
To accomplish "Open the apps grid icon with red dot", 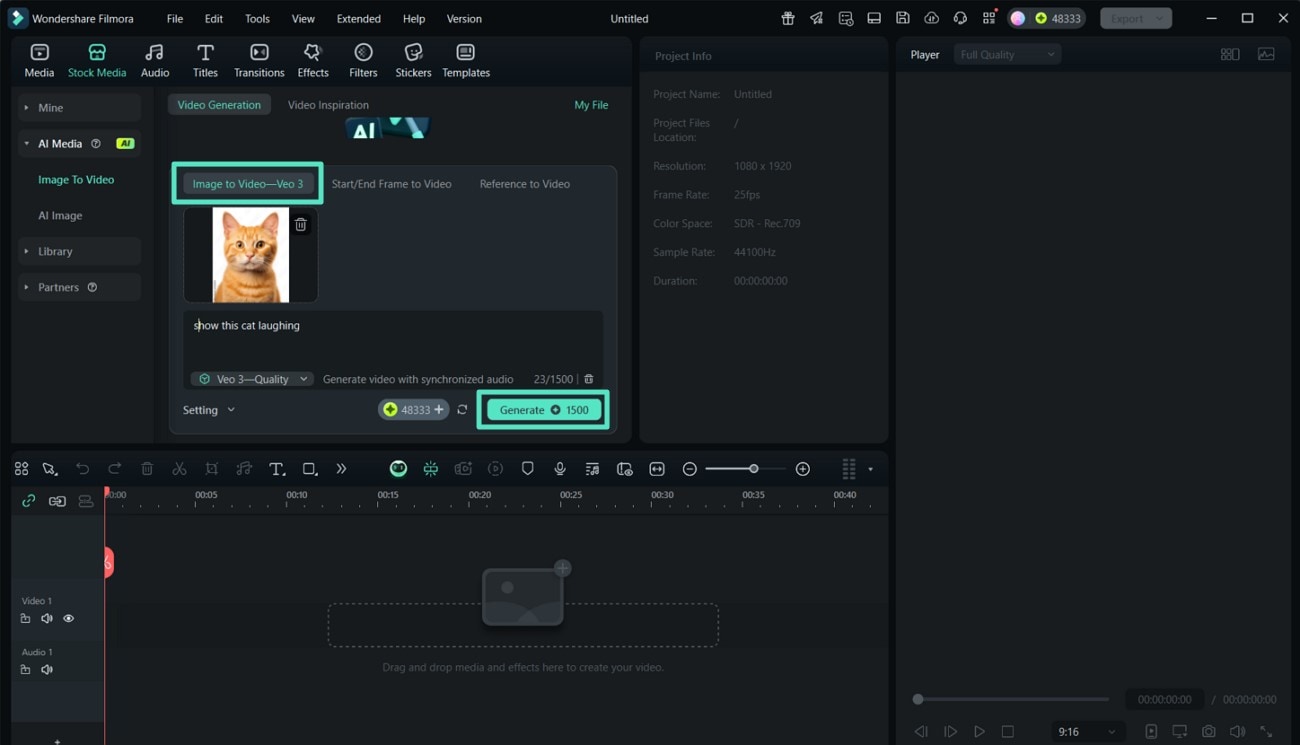I will [x=989, y=18].
